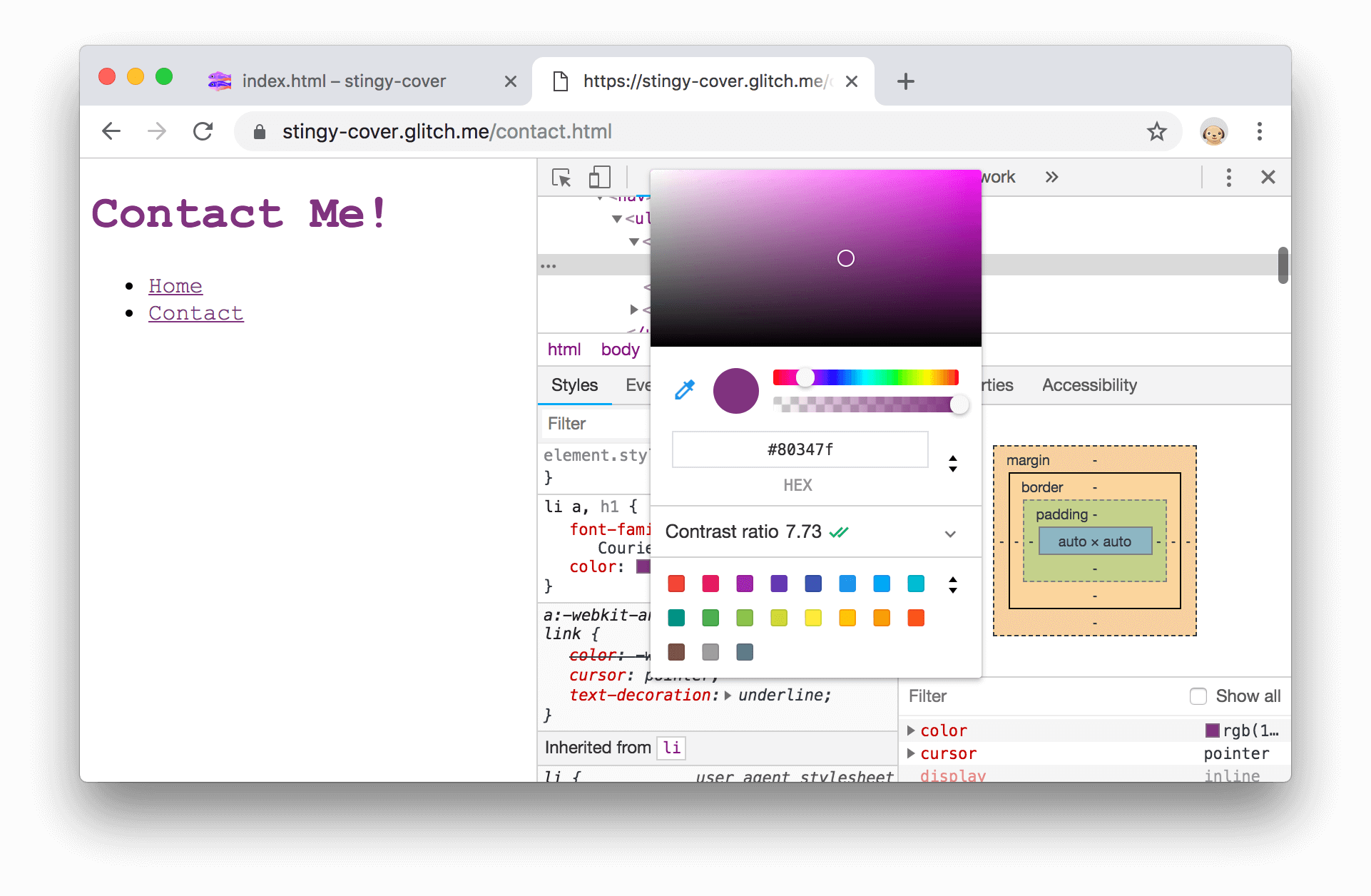Click the hue slider bar

tap(866, 377)
